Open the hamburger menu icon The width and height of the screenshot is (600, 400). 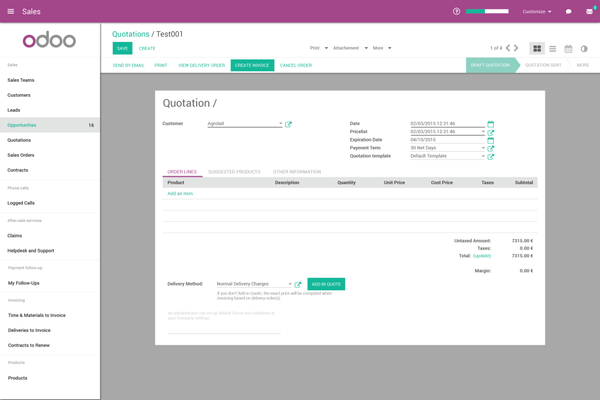coord(10,11)
